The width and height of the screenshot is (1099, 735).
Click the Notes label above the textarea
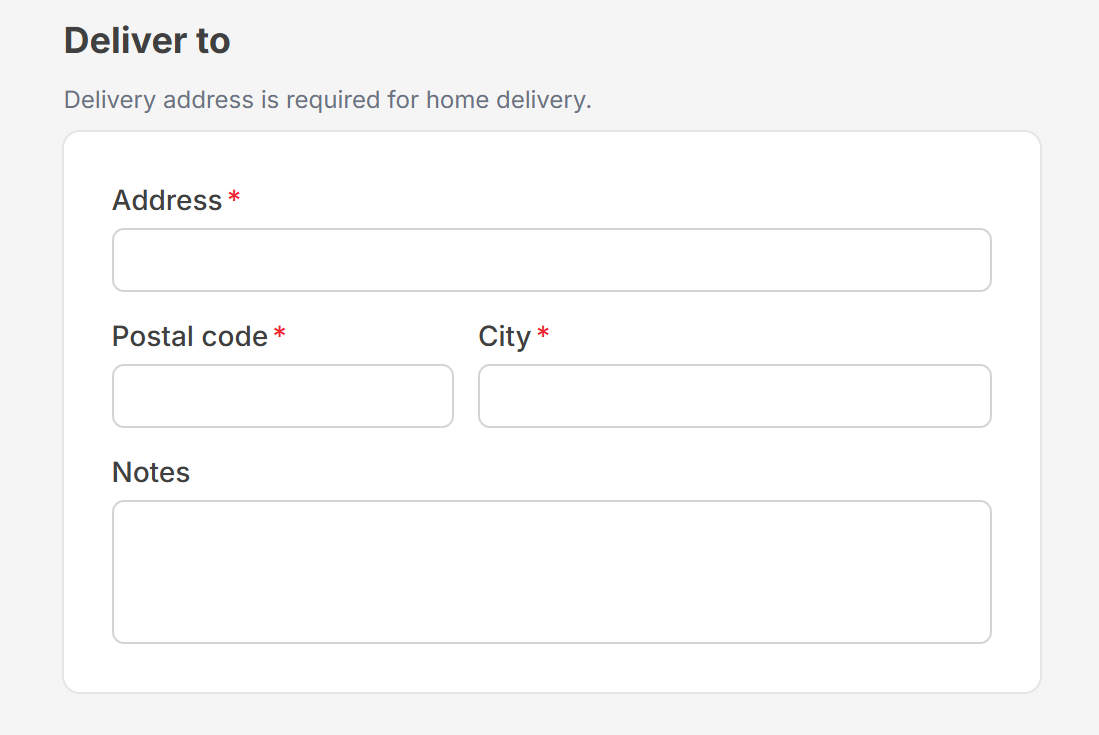(151, 473)
